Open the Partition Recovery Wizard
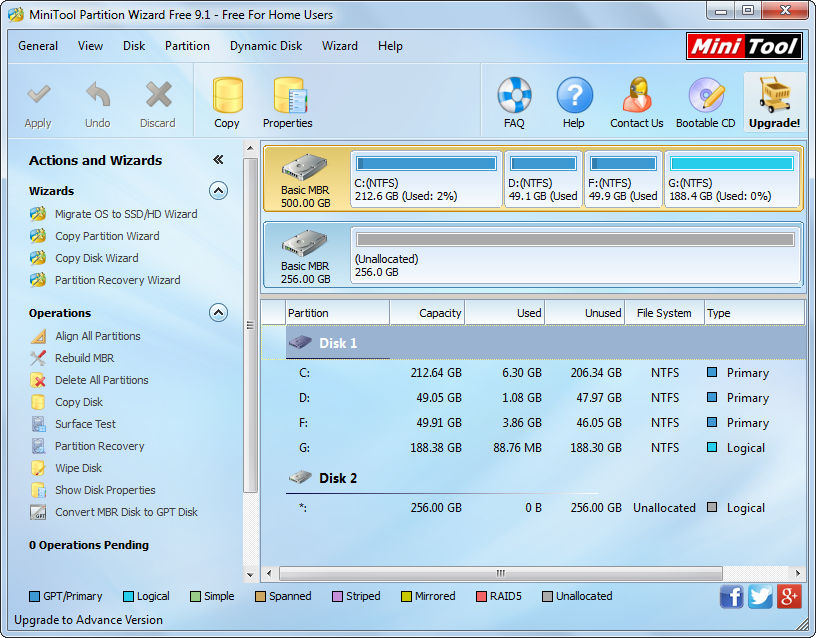816x638 pixels. (x=118, y=280)
